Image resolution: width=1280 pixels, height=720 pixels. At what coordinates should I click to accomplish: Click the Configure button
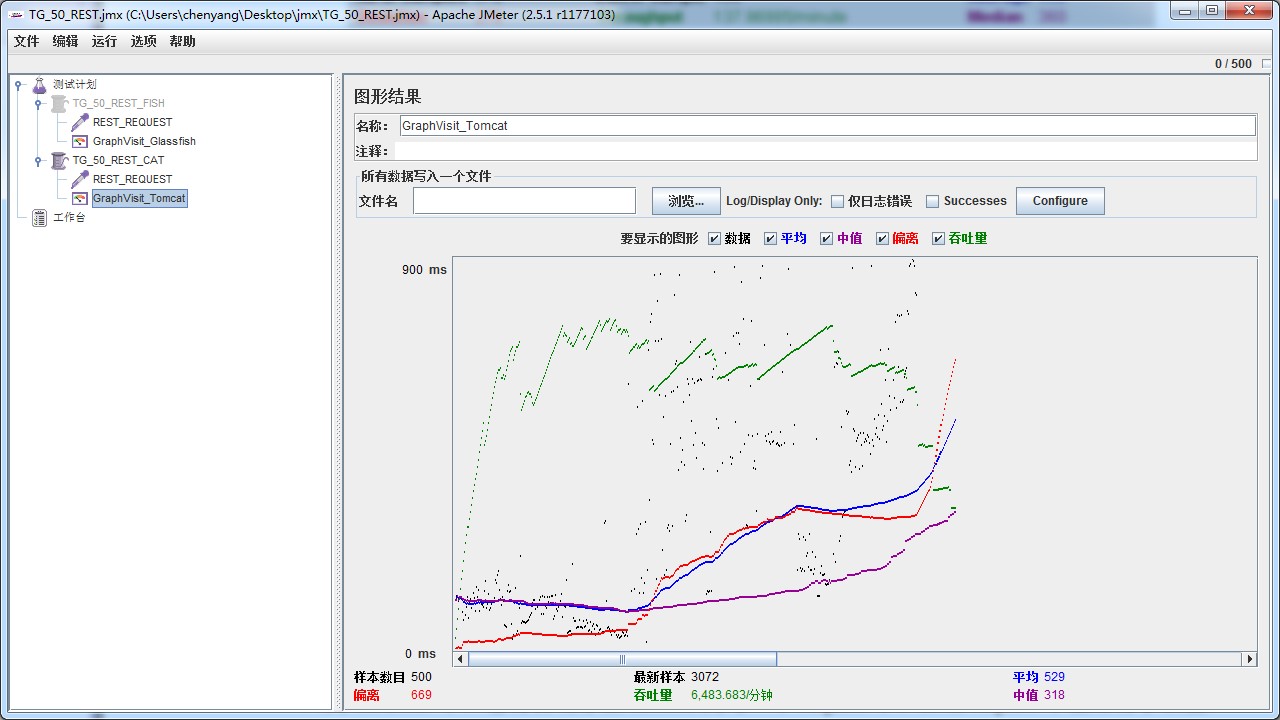[1060, 201]
